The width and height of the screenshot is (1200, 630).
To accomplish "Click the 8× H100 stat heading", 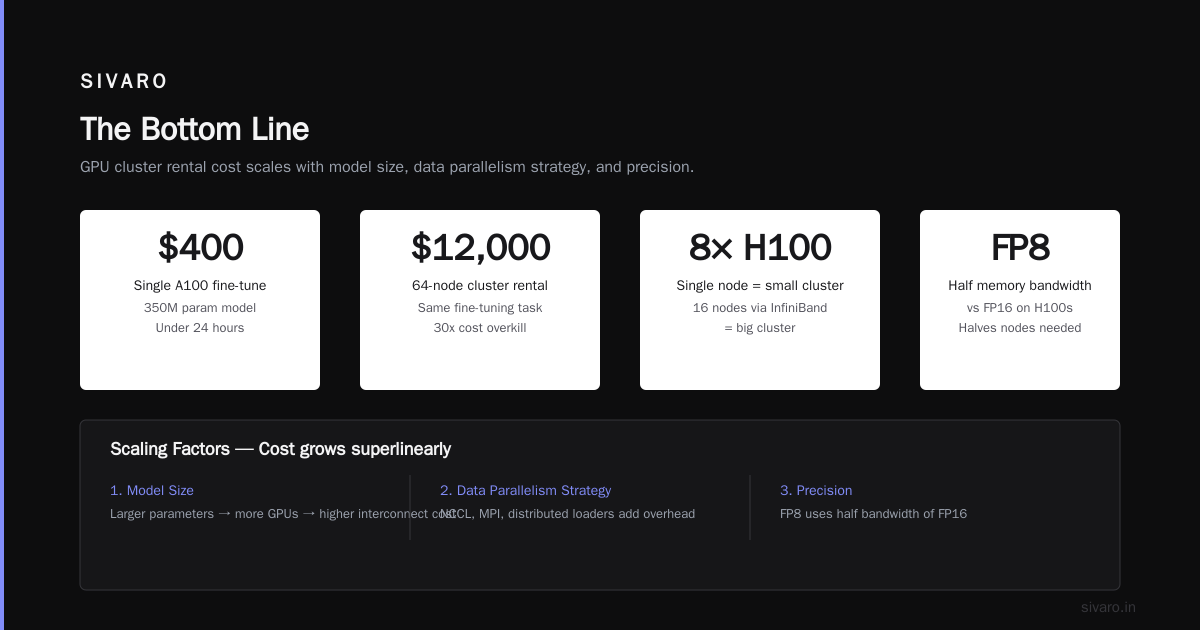I will click(x=760, y=248).
